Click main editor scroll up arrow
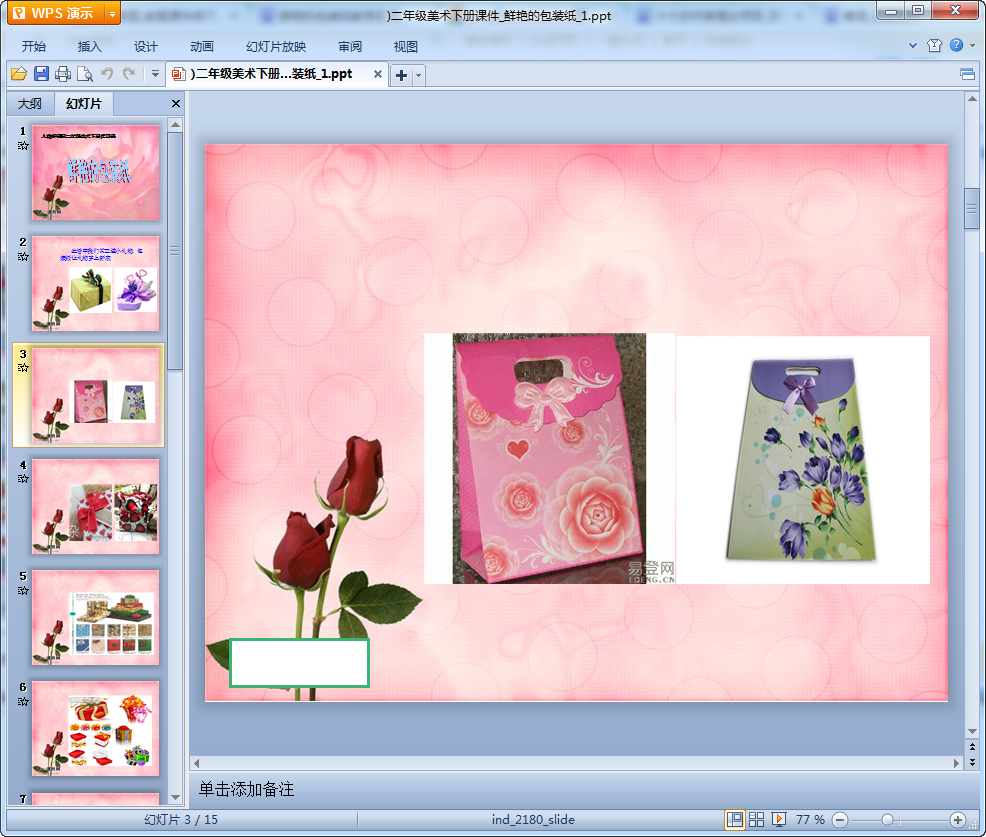 972,99
